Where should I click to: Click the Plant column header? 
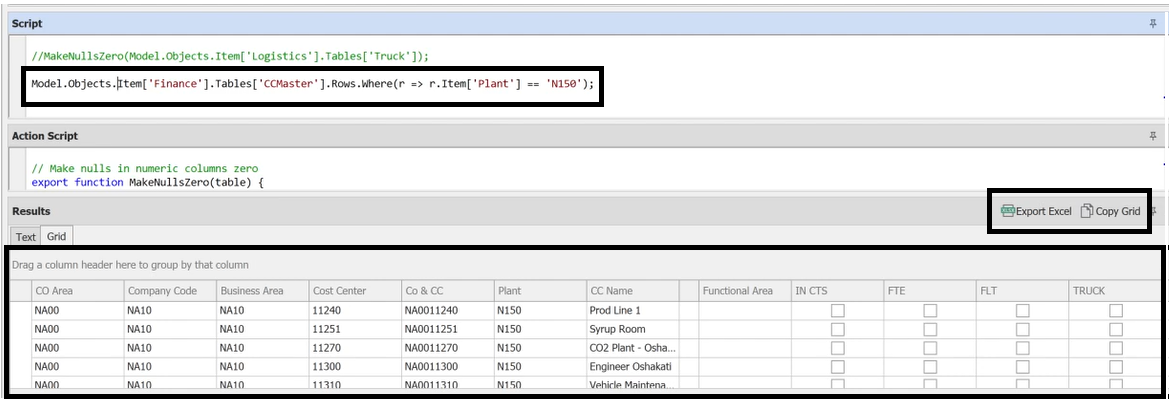tap(509, 291)
